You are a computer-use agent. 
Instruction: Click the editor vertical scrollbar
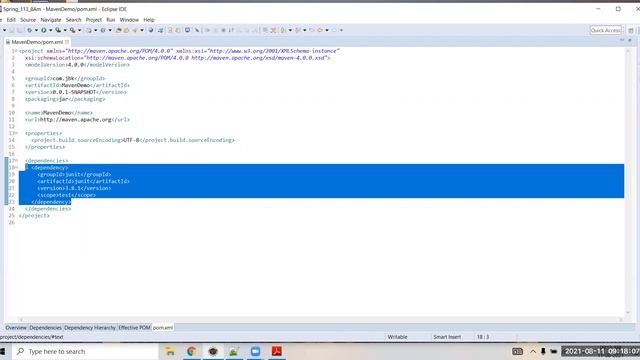click(x=628, y=182)
